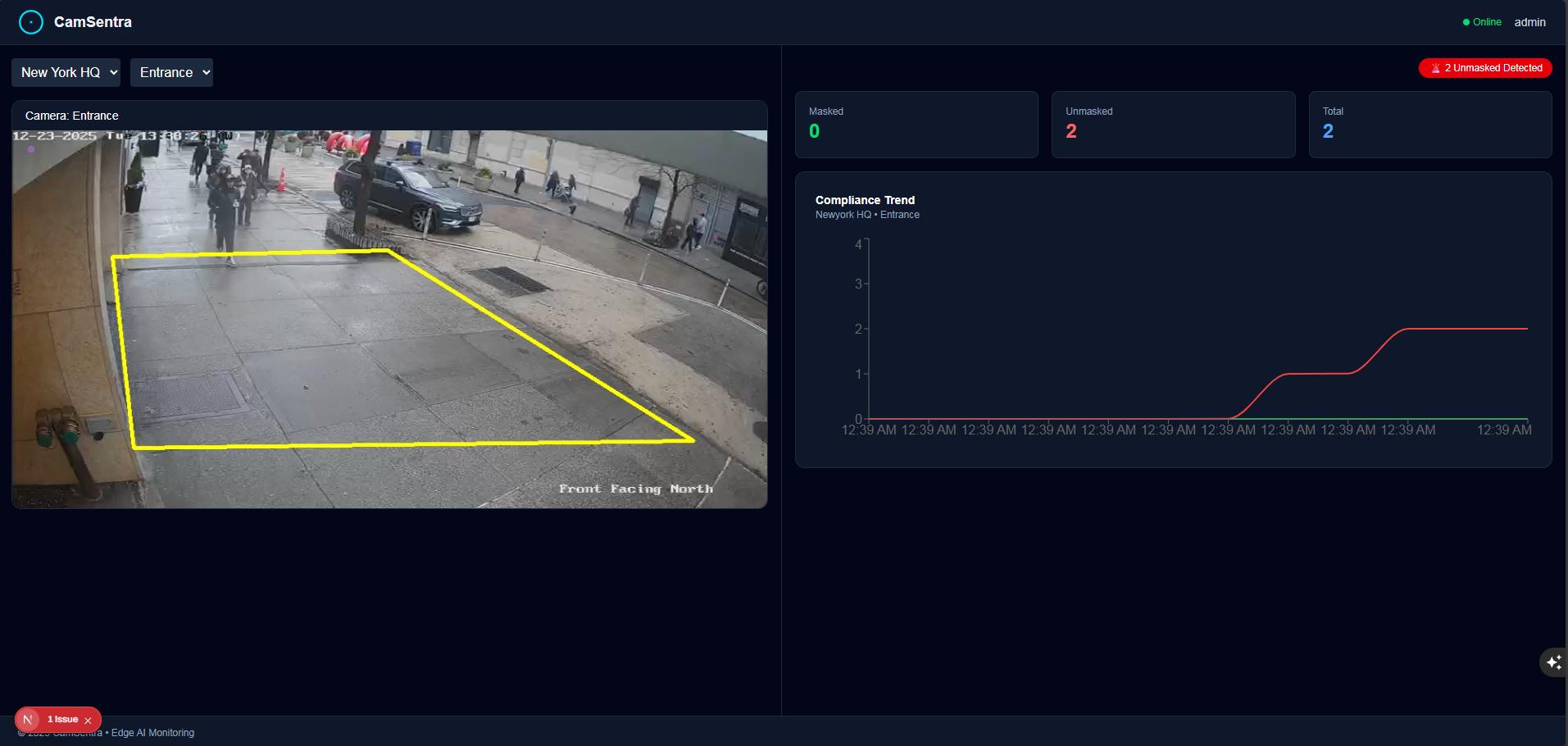
Task: Click the y-axis label 4 on chart
Action: tap(858, 244)
